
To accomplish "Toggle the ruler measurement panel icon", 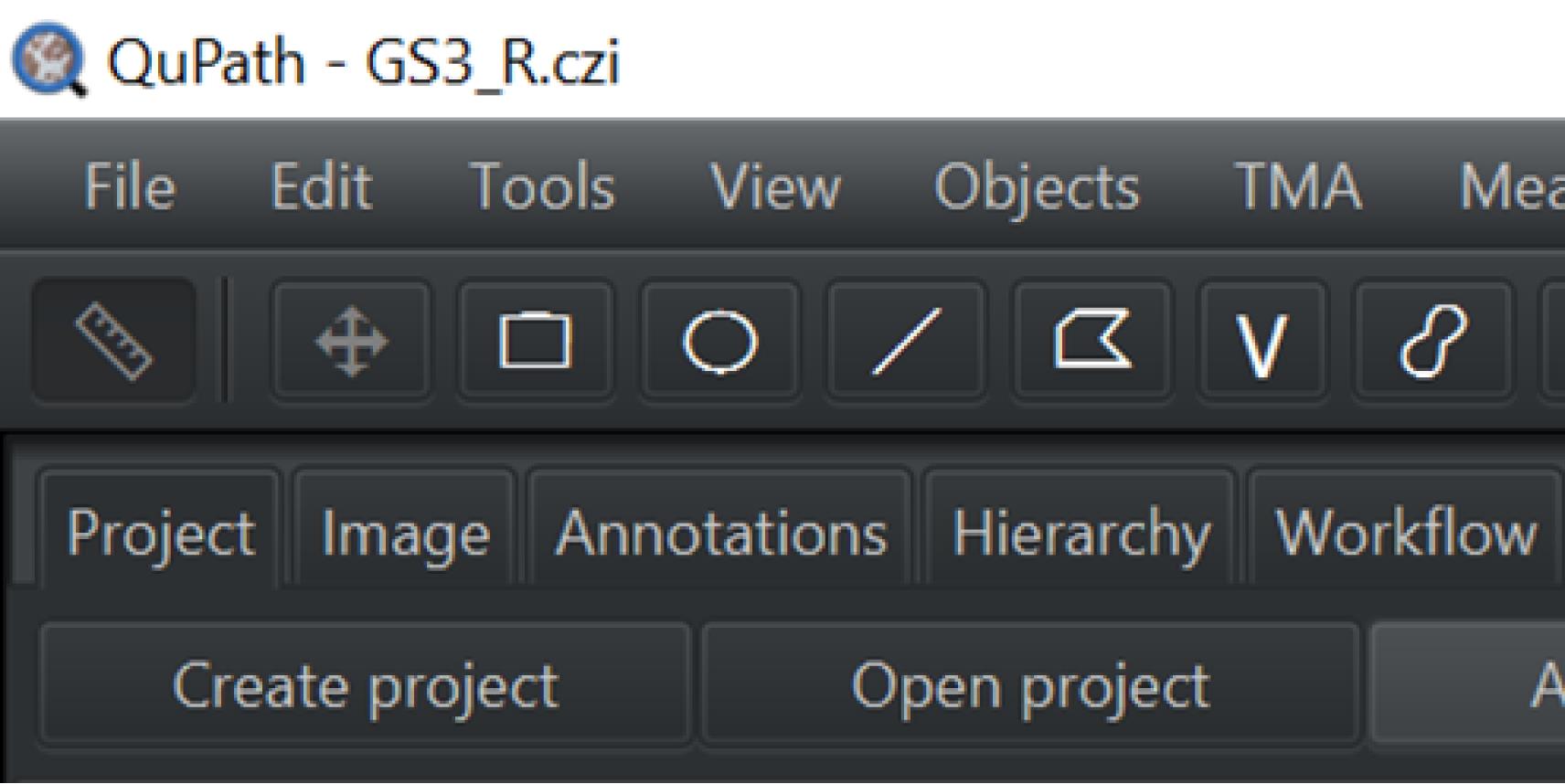I will [x=113, y=341].
